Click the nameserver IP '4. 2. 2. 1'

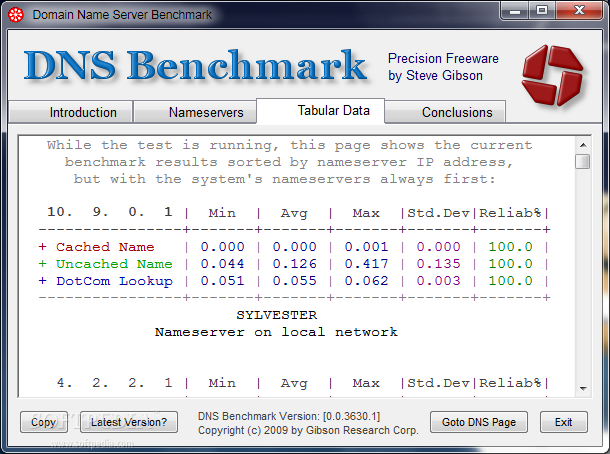pos(114,383)
